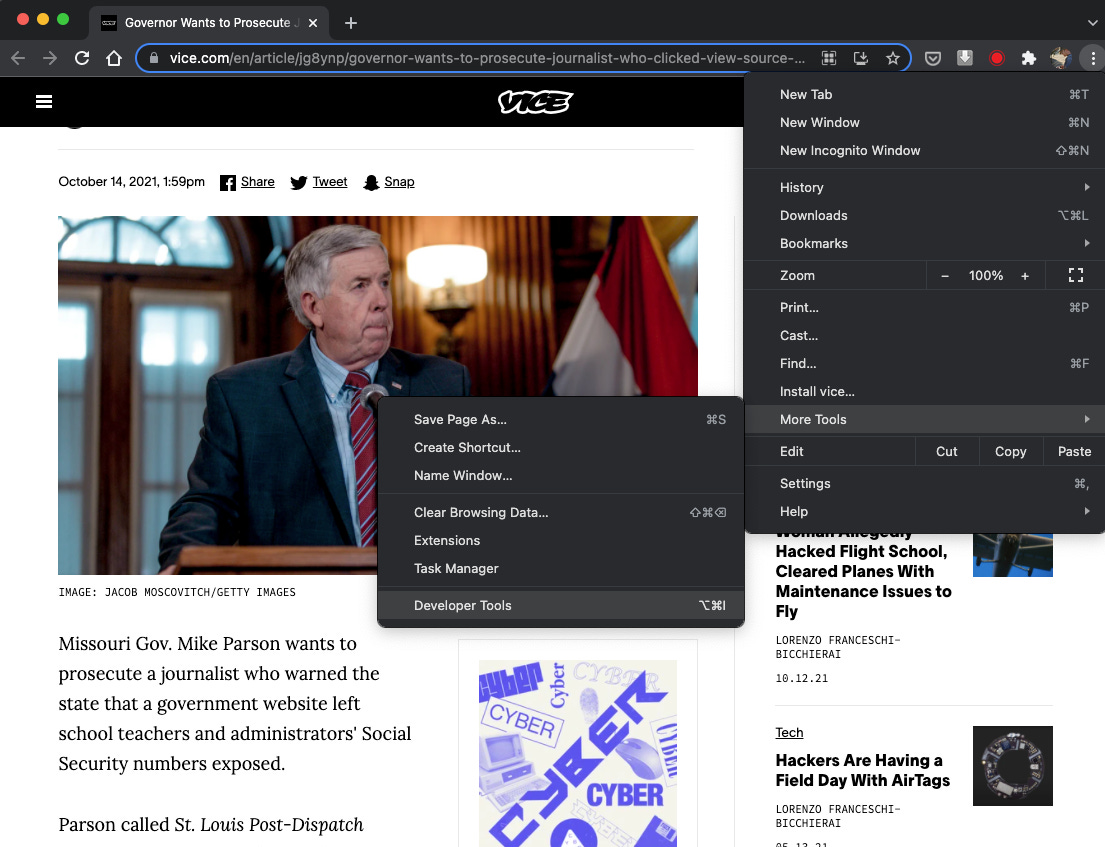Open Settings from the Chrome menu
1105x847 pixels.
(925, 483)
